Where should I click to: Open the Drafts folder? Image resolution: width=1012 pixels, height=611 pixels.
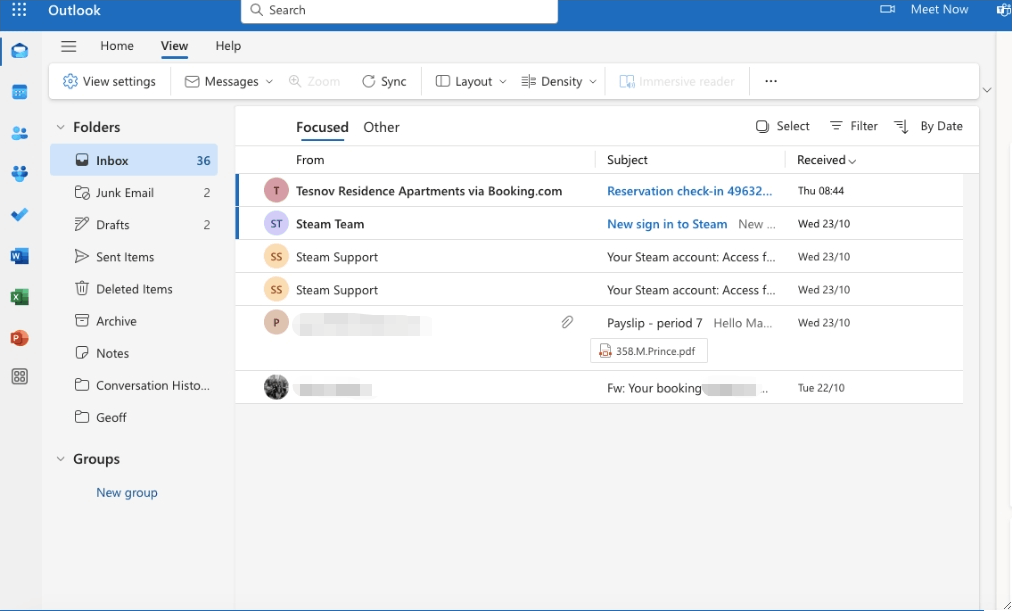click(134, 225)
